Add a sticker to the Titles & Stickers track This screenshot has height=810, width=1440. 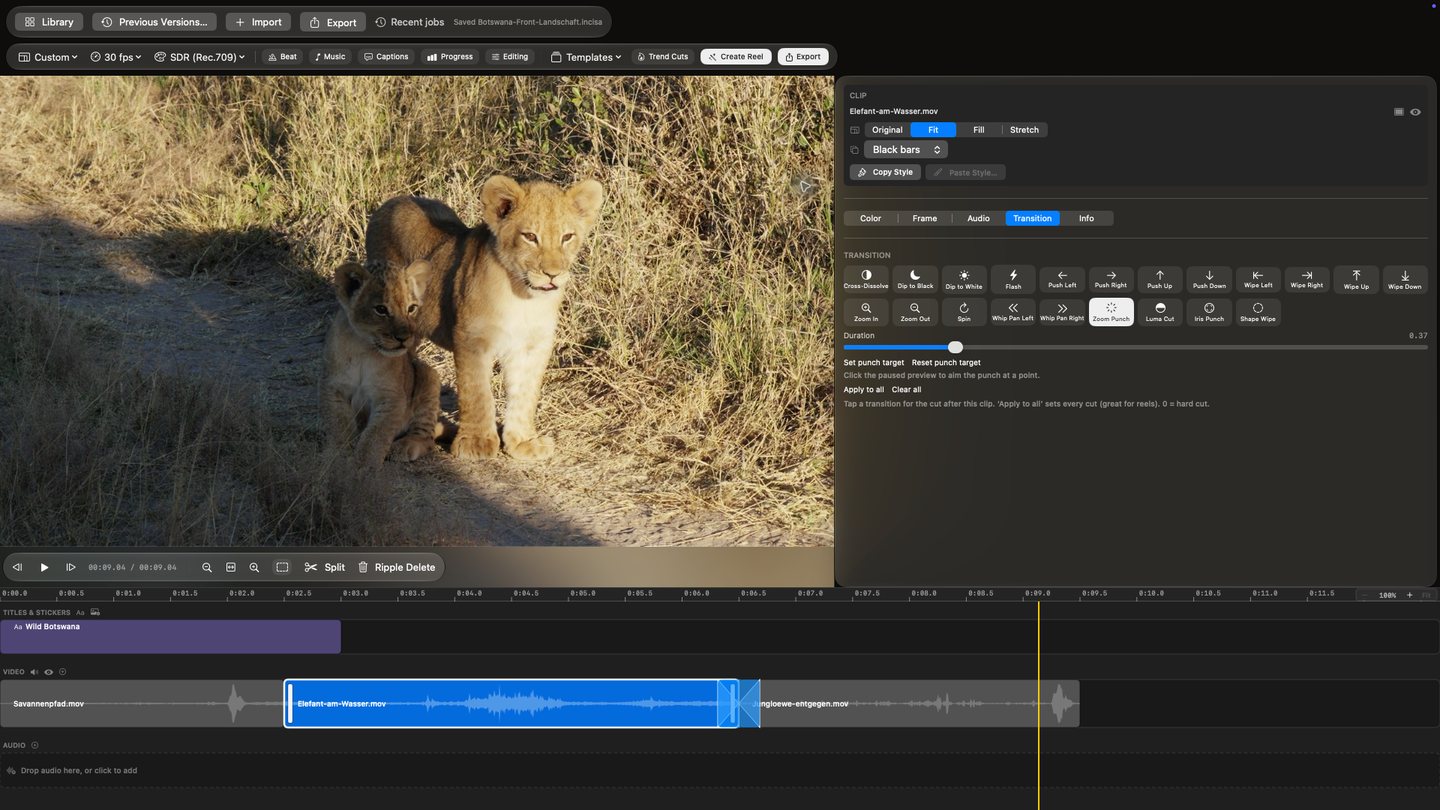[95, 612]
